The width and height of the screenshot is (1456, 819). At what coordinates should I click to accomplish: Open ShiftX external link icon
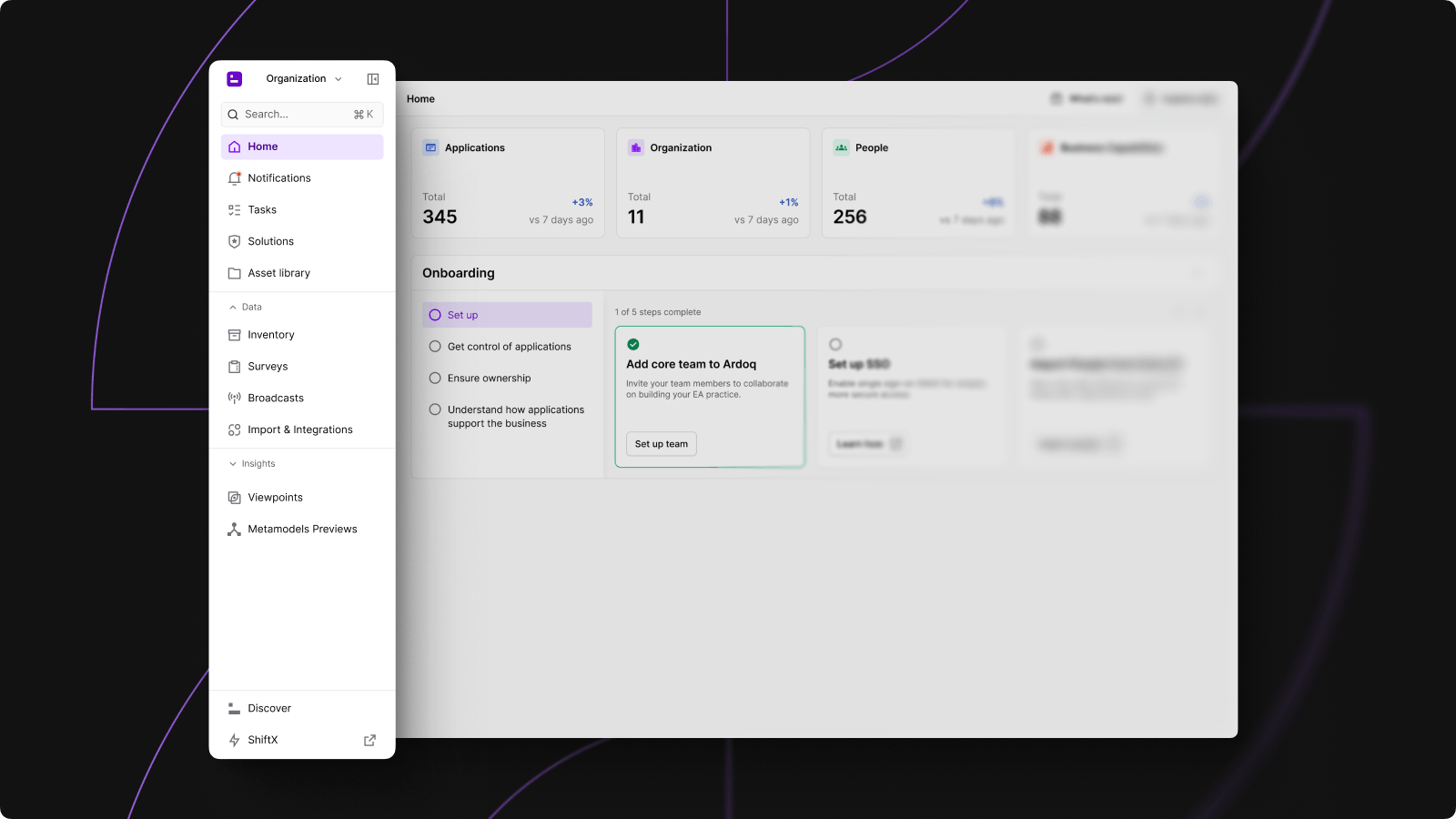click(x=369, y=741)
